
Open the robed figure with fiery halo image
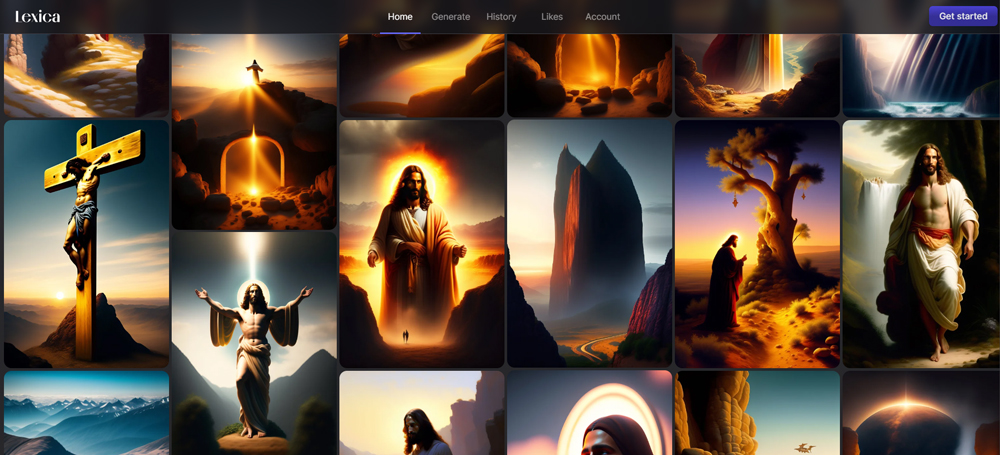point(422,244)
